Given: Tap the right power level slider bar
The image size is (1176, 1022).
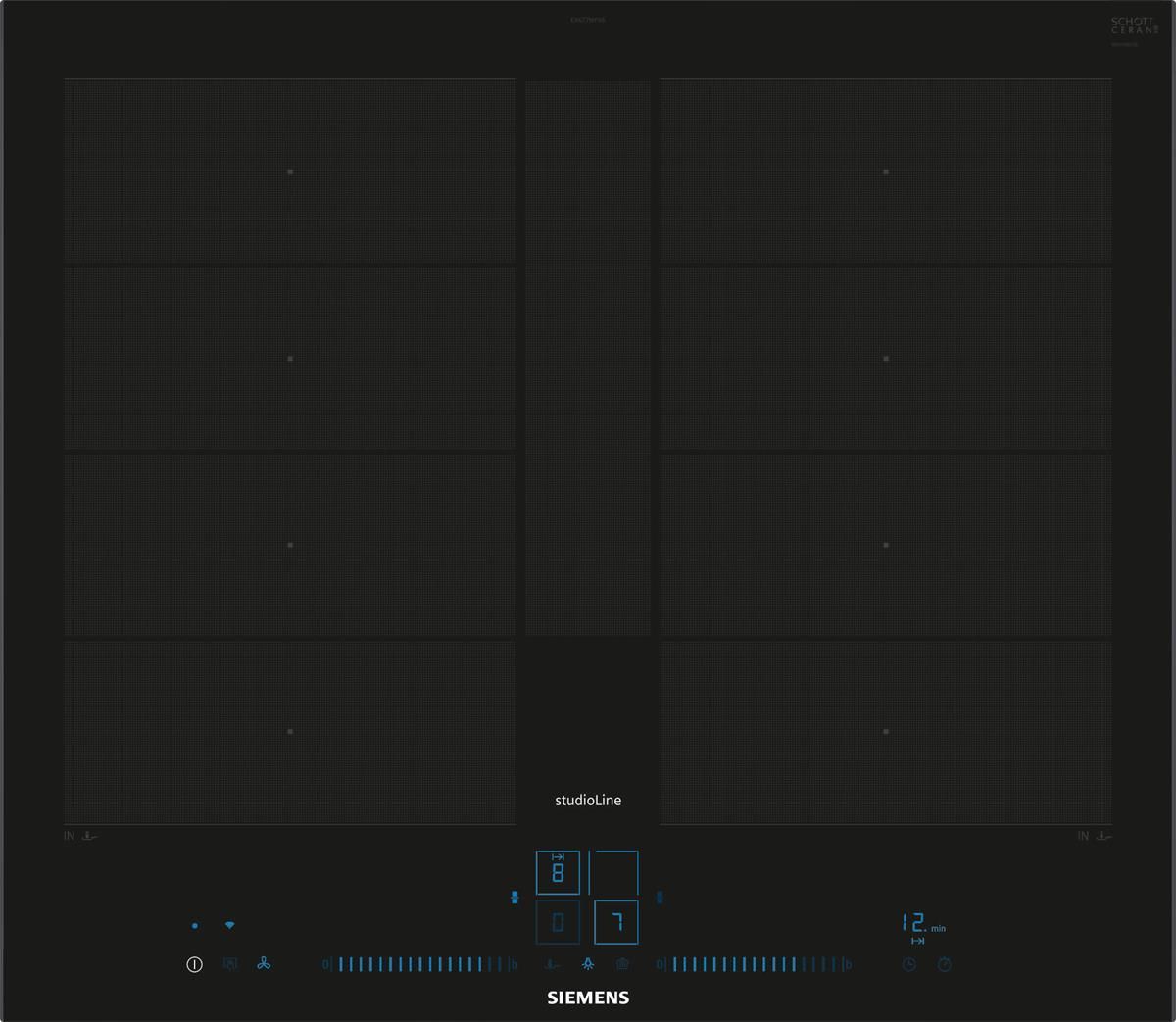Looking at the screenshot, I should [750, 965].
